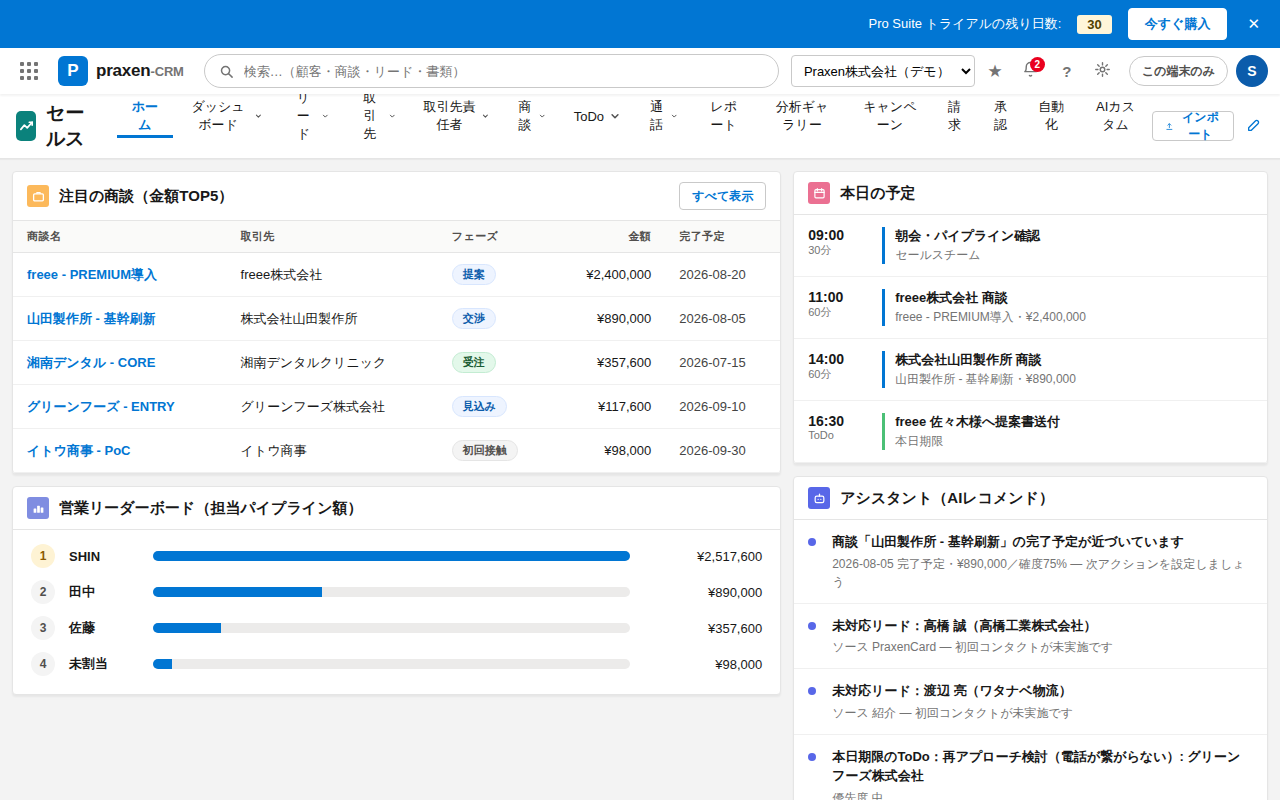Open the 分析ギャラリー tab
The height and width of the screenshot is (800, 1280).
801,116
